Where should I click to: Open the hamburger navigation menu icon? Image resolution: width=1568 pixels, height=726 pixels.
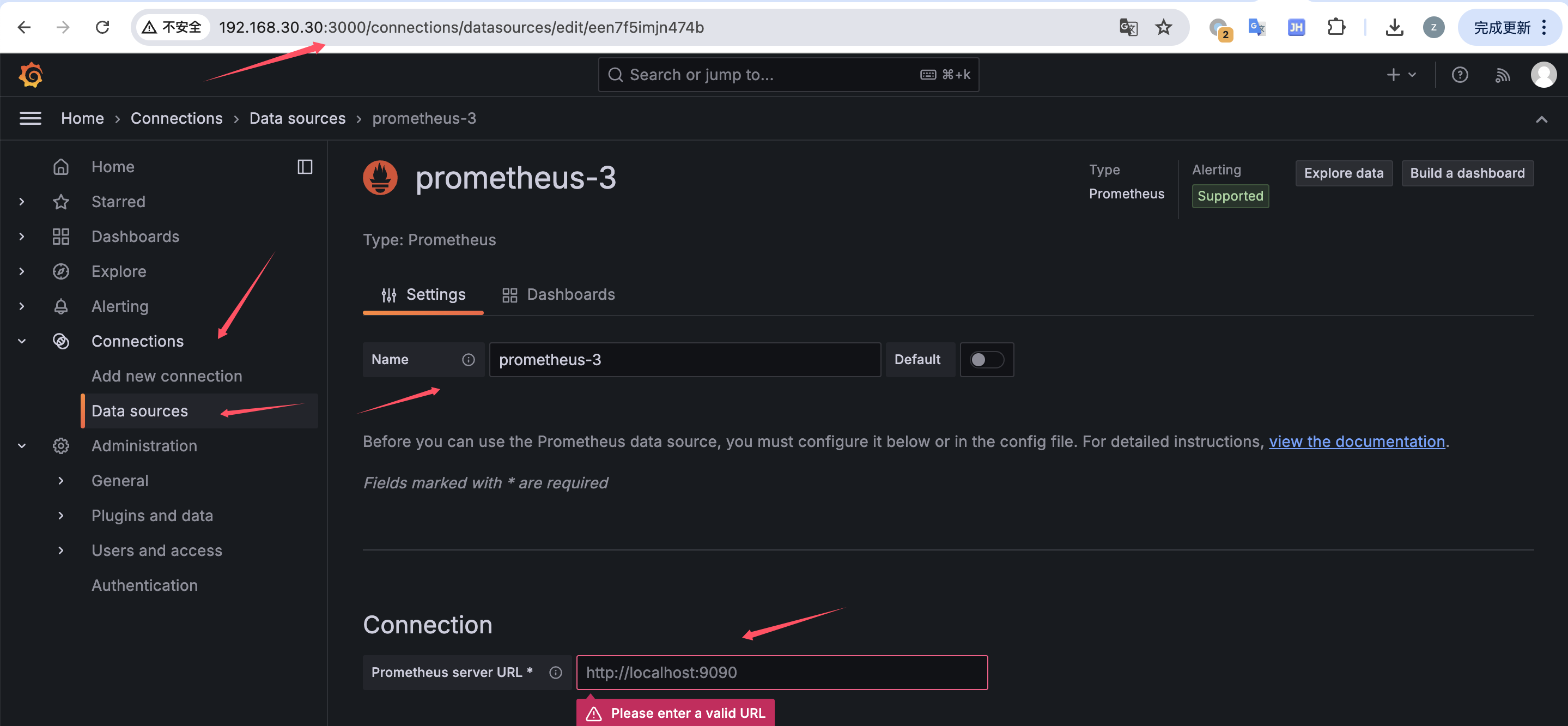click(31, 118)
